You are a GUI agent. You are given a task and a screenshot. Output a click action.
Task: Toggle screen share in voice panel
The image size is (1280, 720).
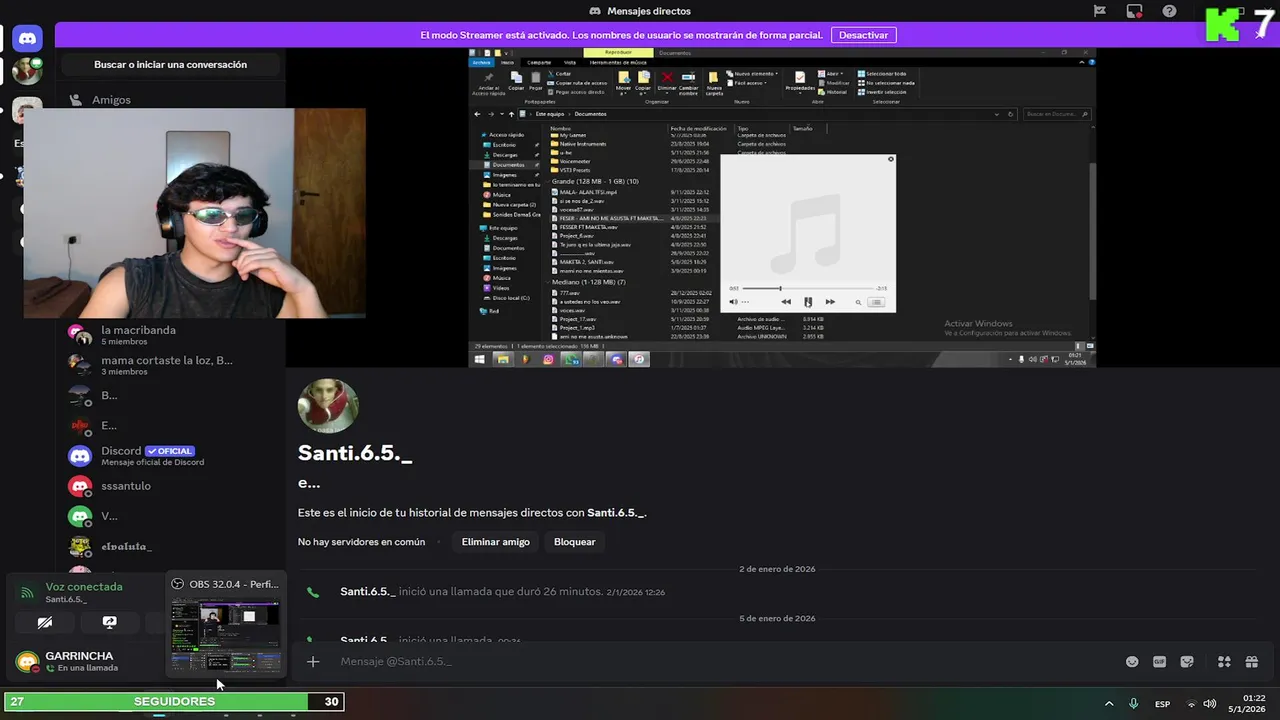point(110,623)
